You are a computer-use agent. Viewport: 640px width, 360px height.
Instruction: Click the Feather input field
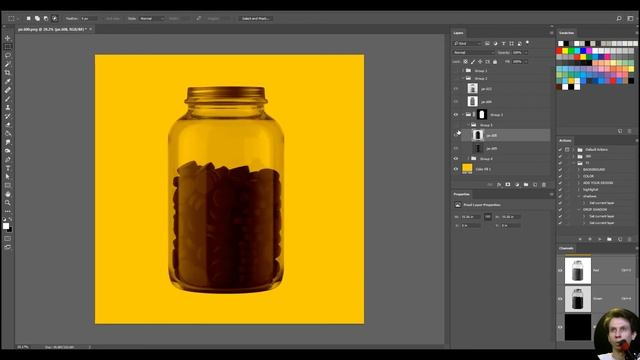click(89, 18)
